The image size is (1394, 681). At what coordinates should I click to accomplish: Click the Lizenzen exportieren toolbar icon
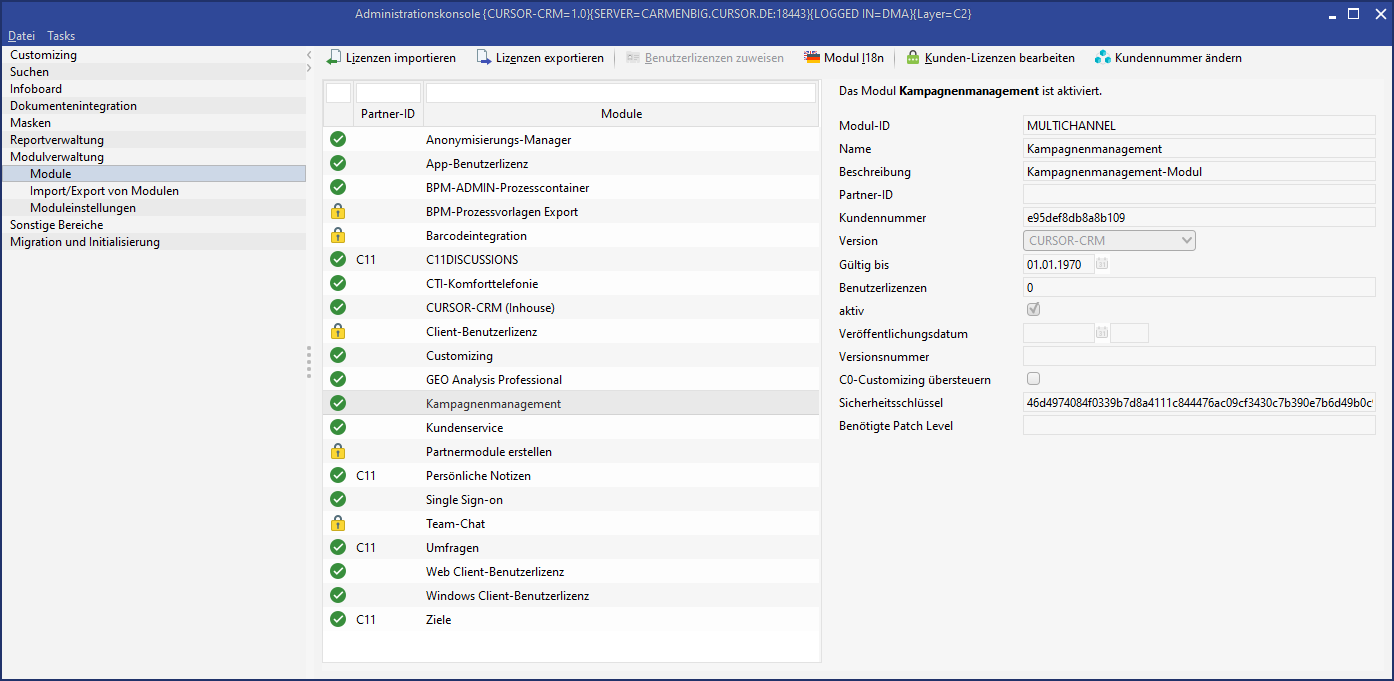pos(484,58)
